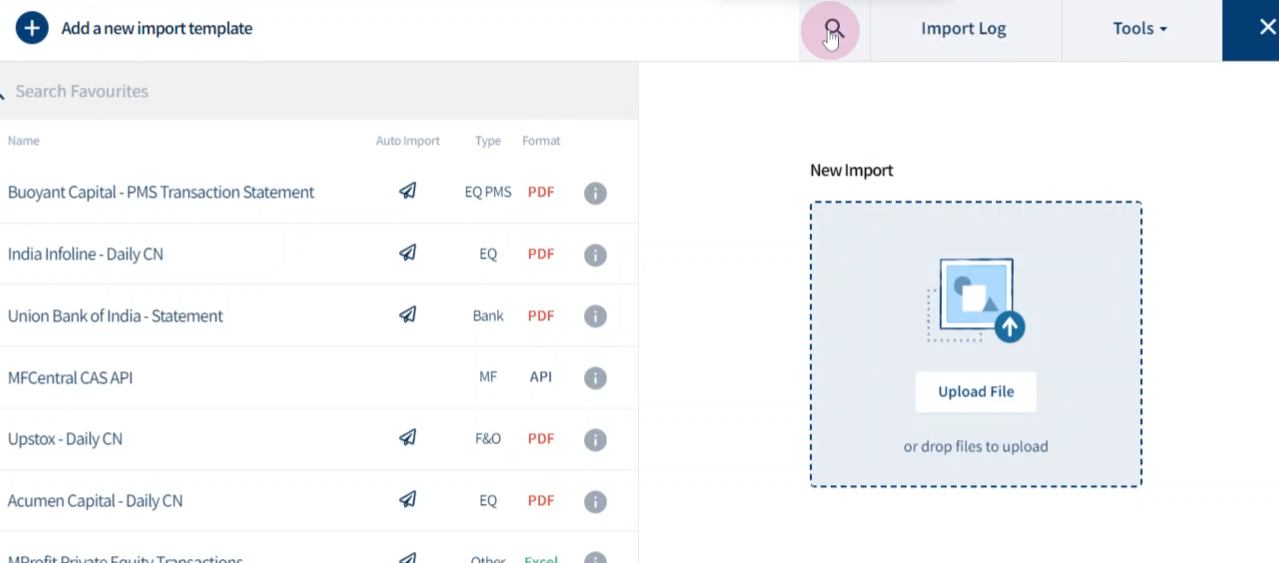Click PDF format of Upstox row
This screenshot has width=1279, height=563.
click(541, 439)
